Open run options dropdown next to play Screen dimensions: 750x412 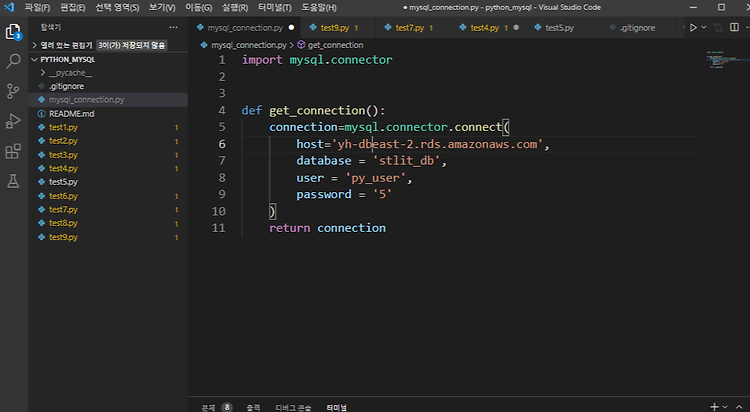704,28
